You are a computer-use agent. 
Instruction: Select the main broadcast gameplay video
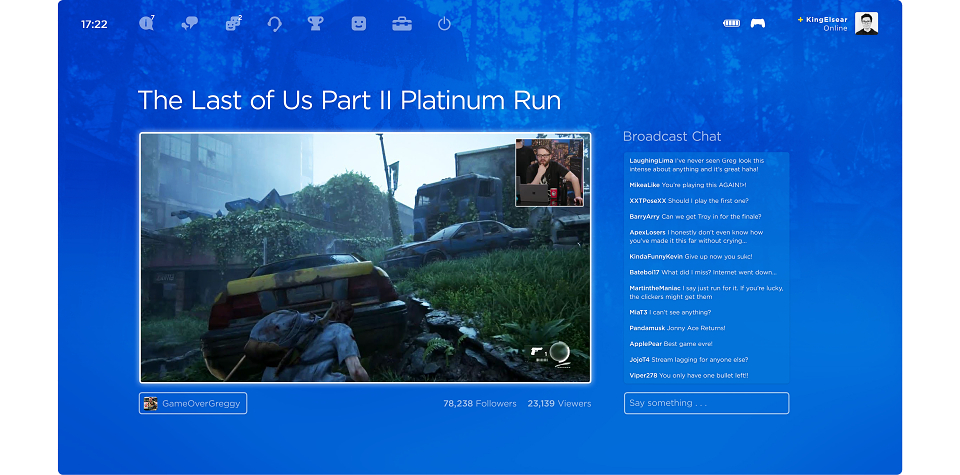[365, 258]
